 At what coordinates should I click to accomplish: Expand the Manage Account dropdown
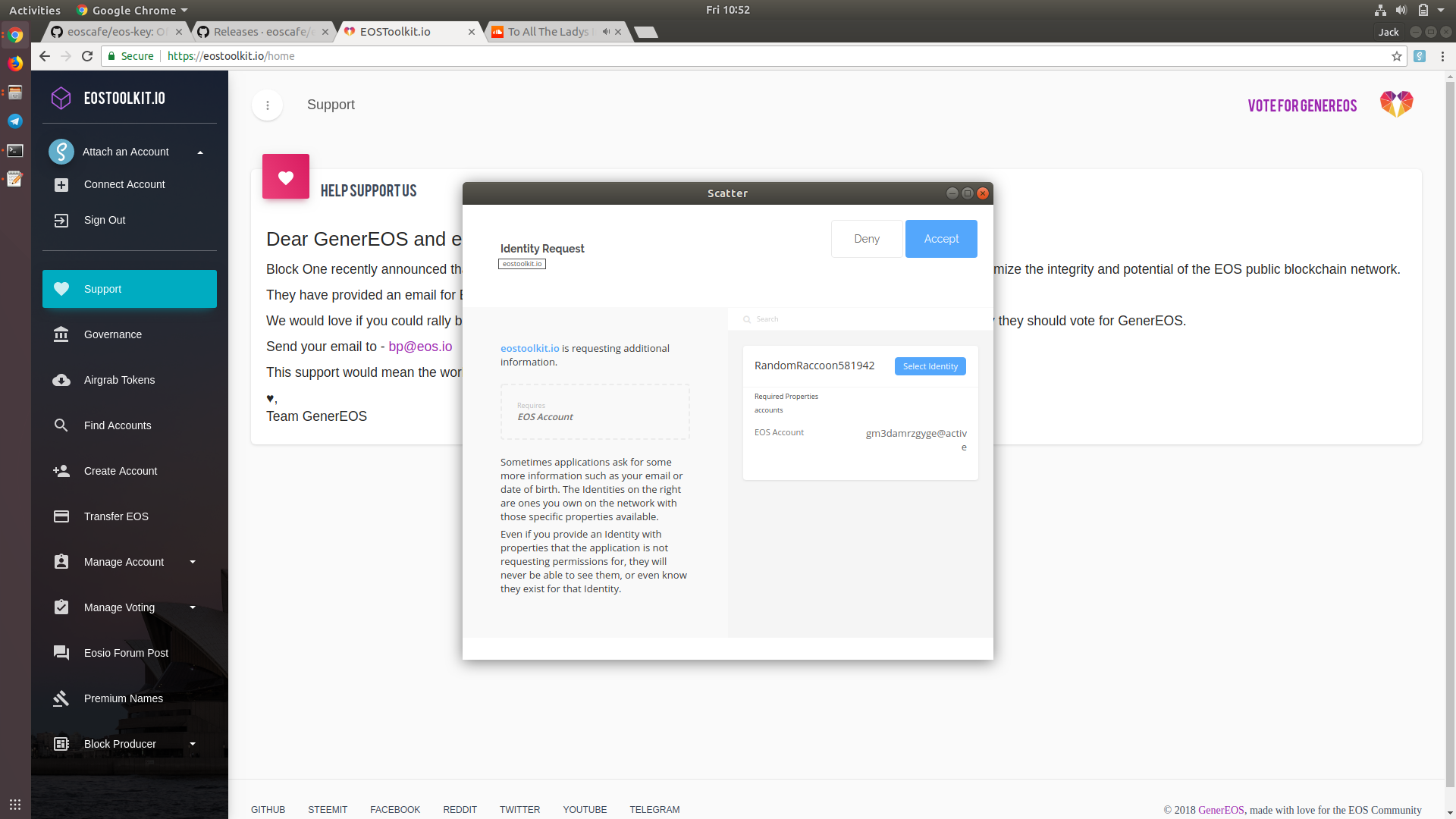tap(193, 562)
